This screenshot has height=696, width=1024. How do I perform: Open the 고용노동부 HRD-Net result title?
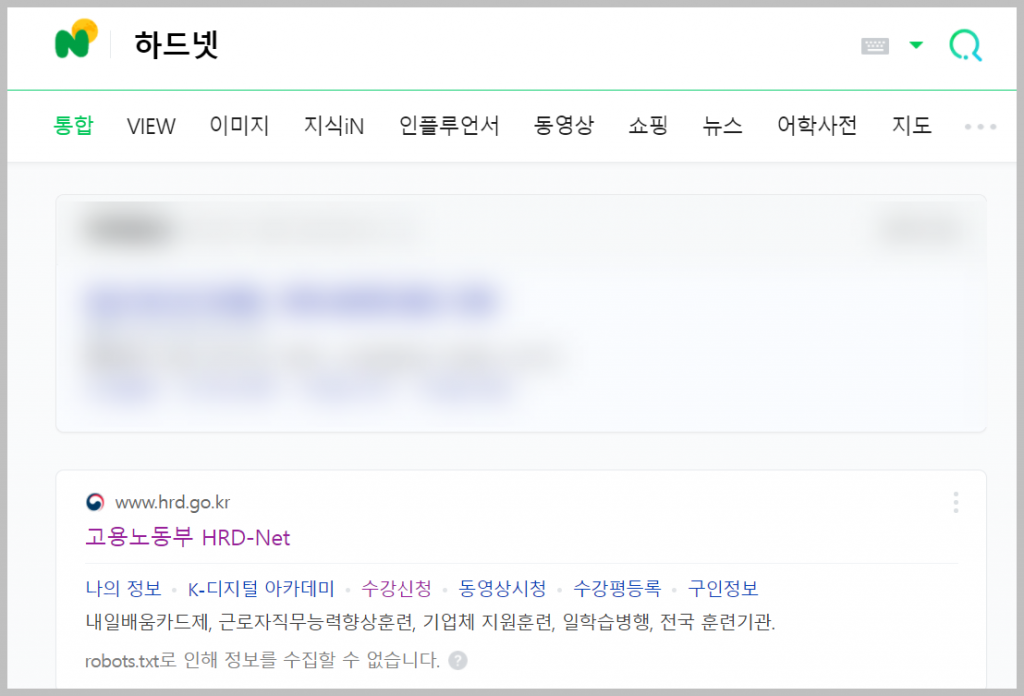pyautogui.click(x=187, y=537)
